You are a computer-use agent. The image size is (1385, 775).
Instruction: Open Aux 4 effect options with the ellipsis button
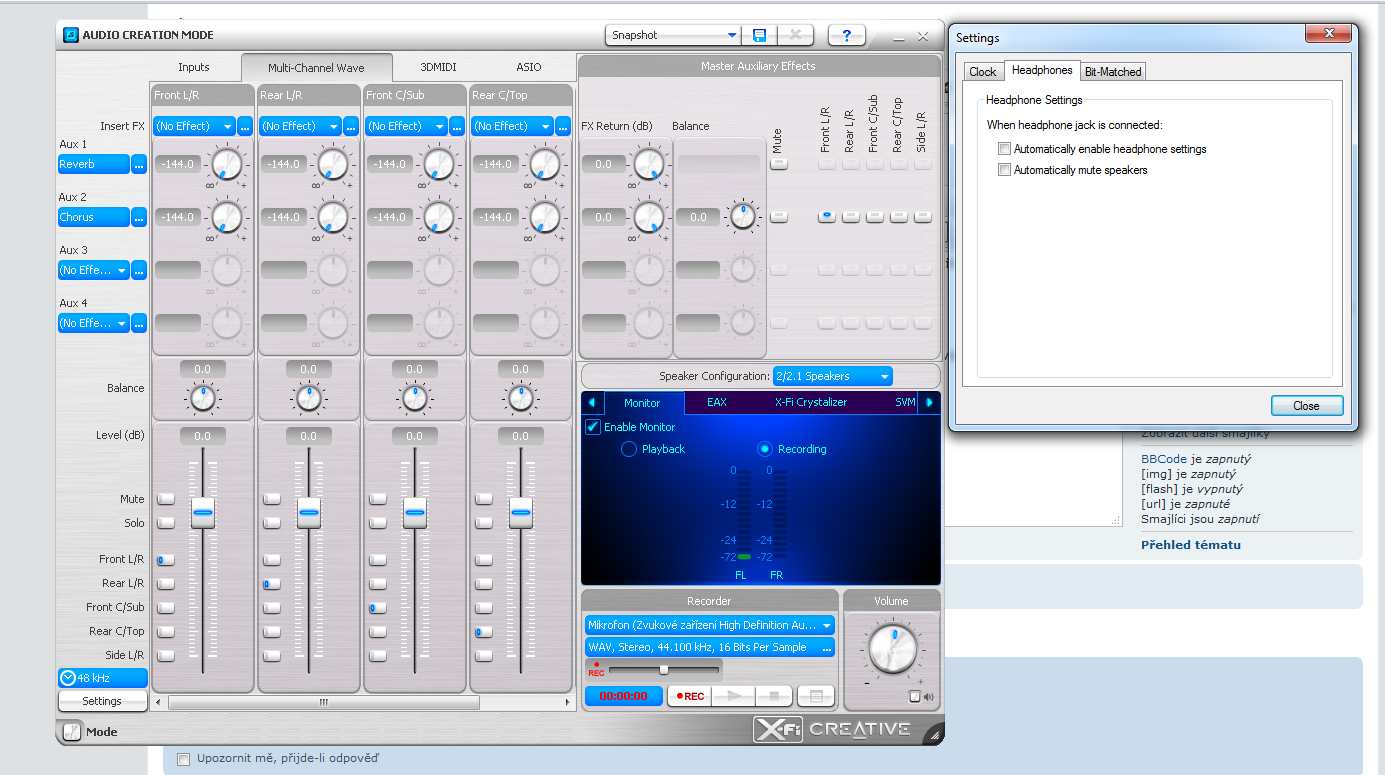[139, 323]
